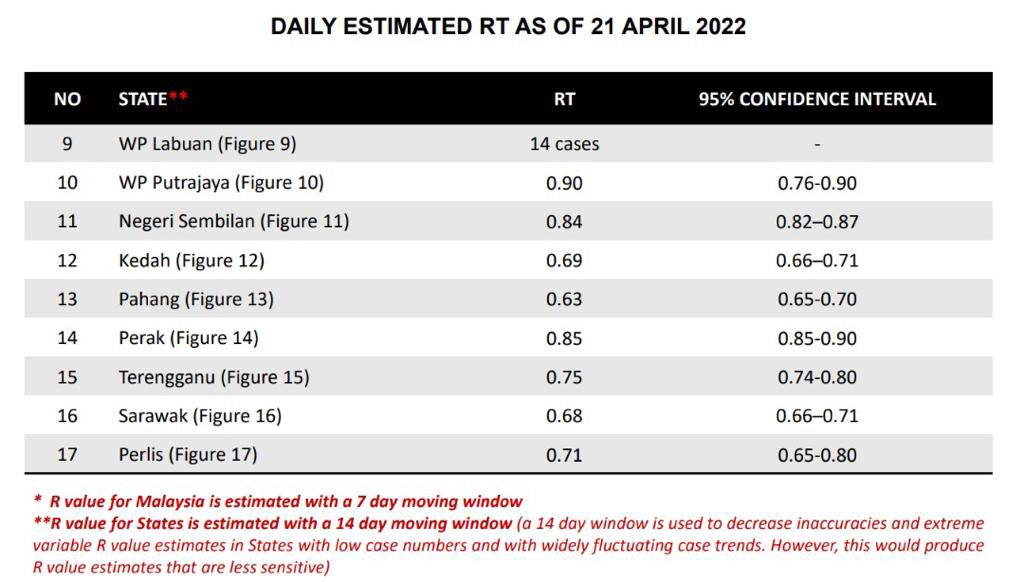Click Kedah's RT value 0.69
The image size is (1024, 582).
pos(564,261)
